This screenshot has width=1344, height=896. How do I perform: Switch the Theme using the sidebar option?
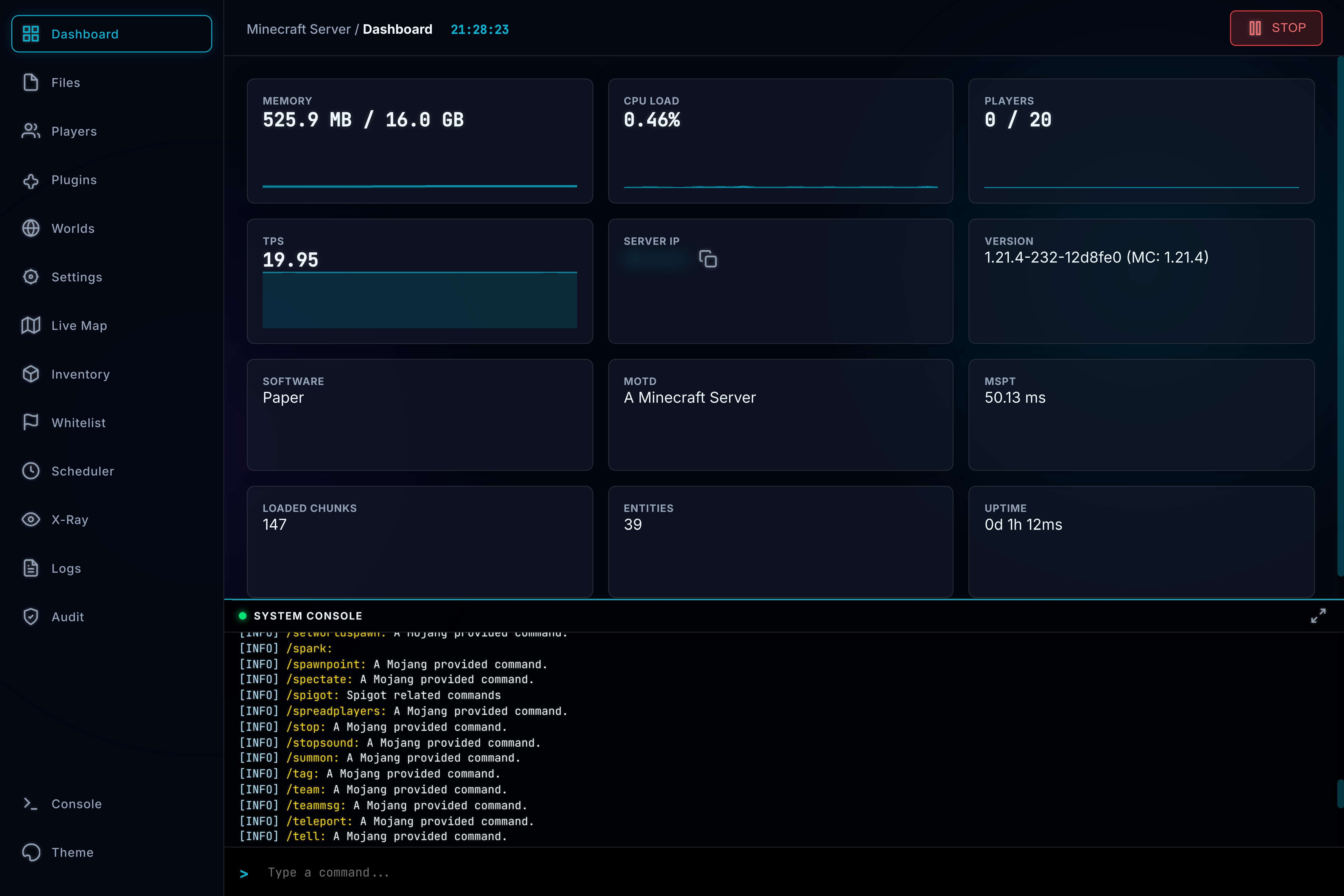tap(72, 852)
